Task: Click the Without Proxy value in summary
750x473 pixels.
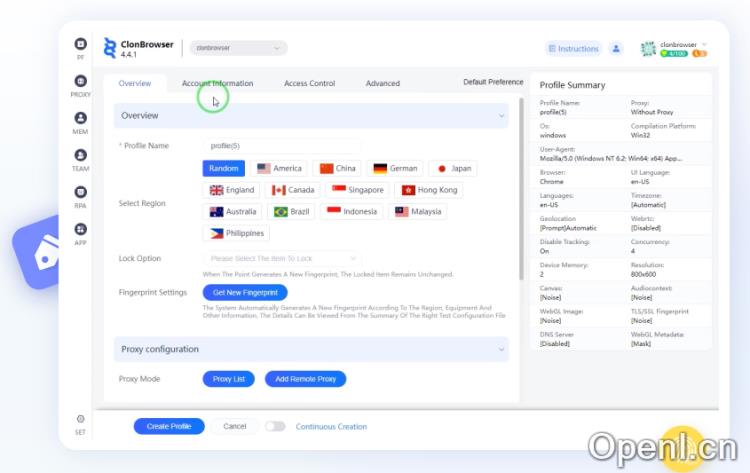Action: click(x=651, y=112)
